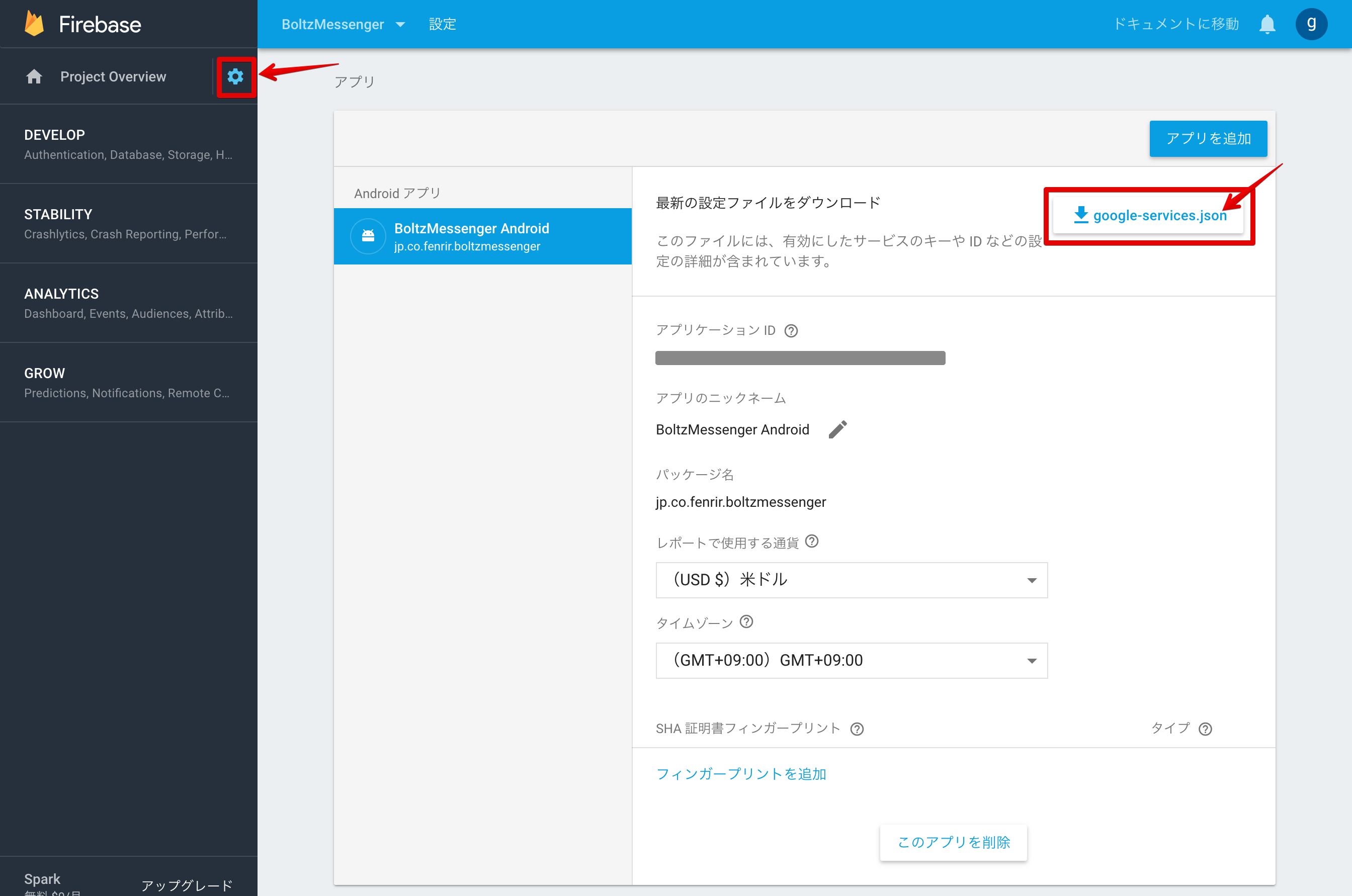Screen dimensions: 1352x896
Task: Click フィンガープリントを追加 link
Action: pyautogui.click(x=741, y=774)
